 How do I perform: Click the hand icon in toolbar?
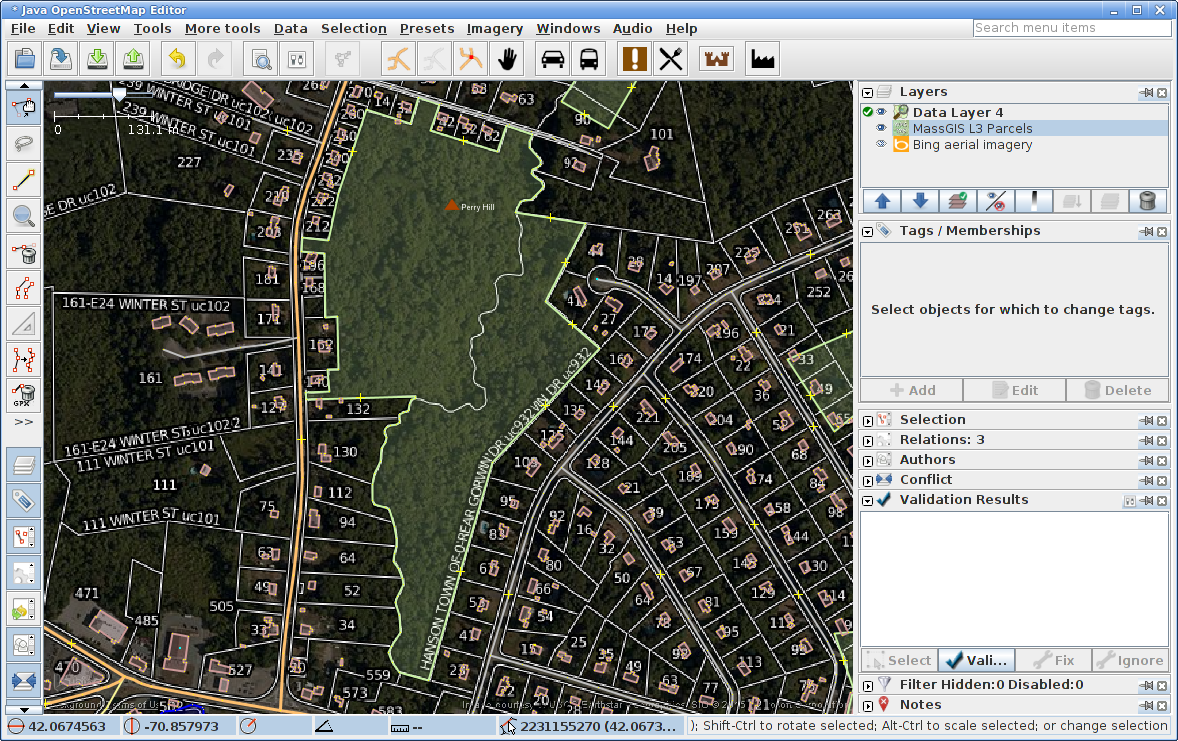coord(508,59)
